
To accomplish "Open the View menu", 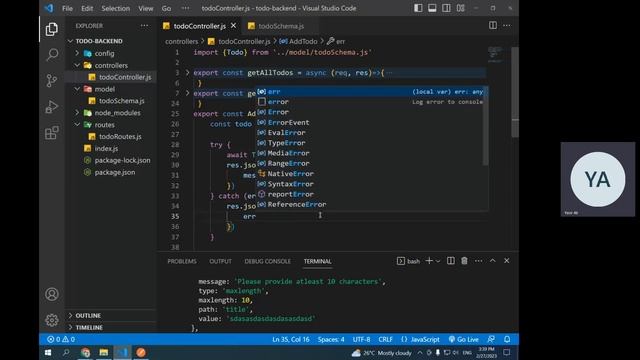I will coord(145,8).
